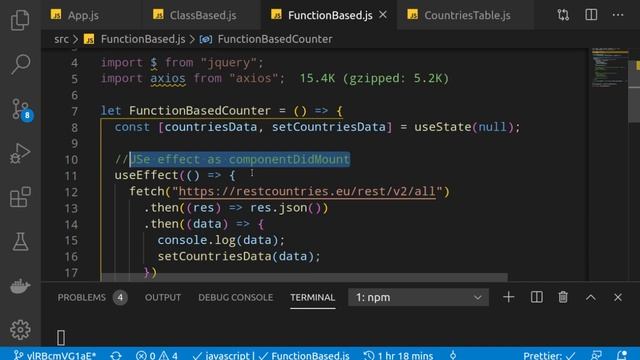Click setCountriesData(data) on line 16
Screen dimensions: 640x360
click(239, 256)
